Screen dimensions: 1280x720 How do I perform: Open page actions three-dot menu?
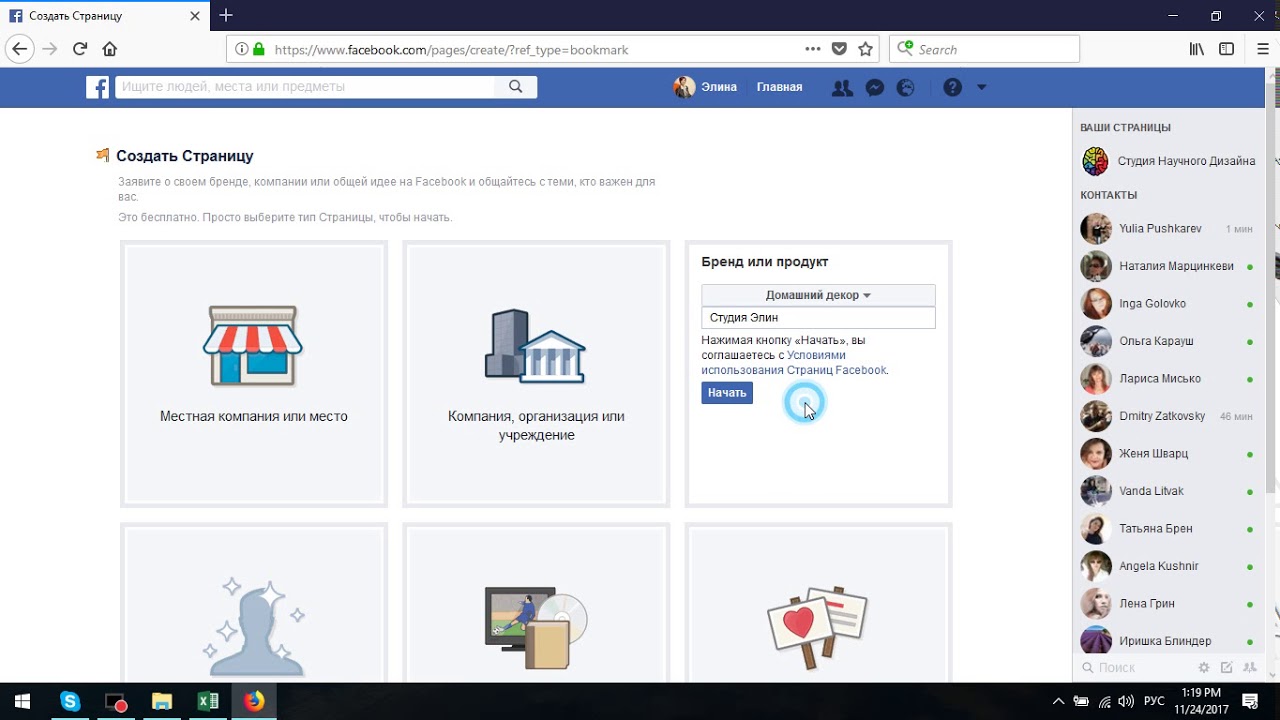[815, 49]
